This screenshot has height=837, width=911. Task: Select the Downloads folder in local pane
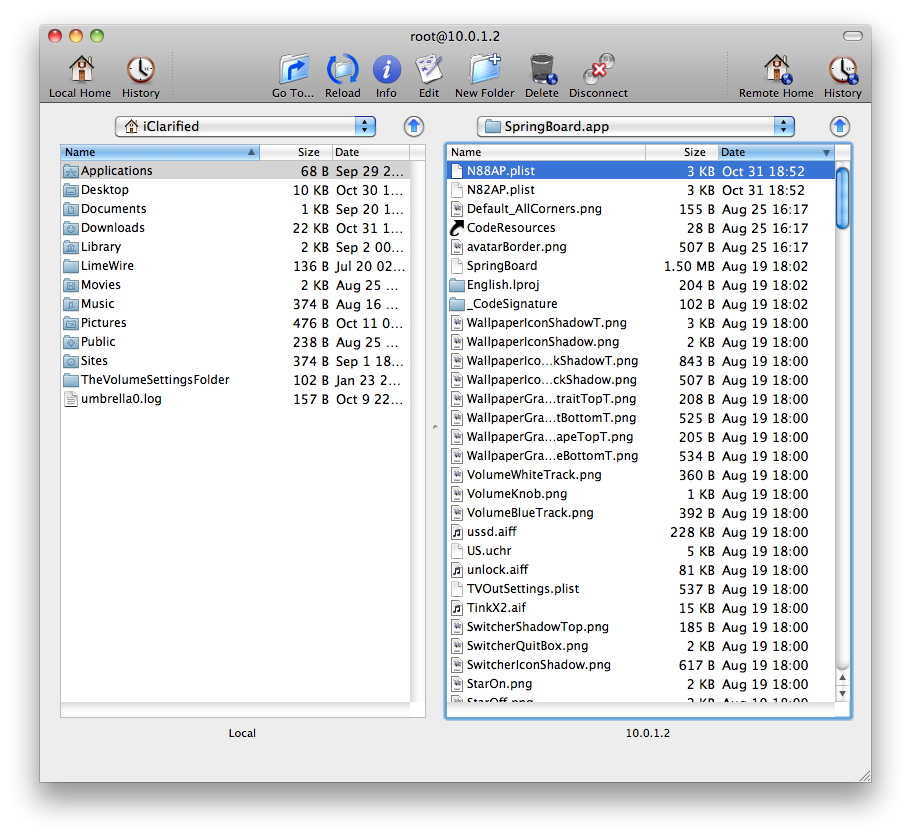pos(112,228)
